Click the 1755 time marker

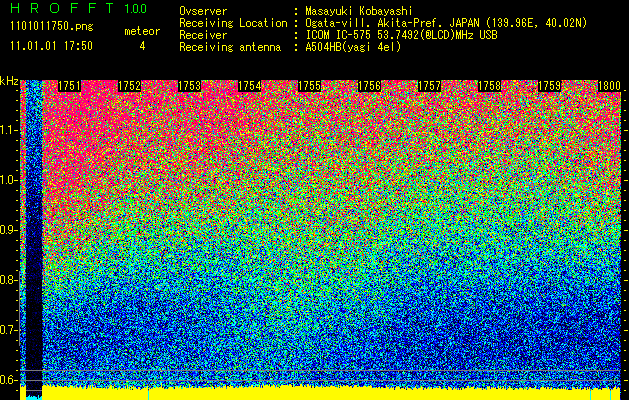click(309, 86)
